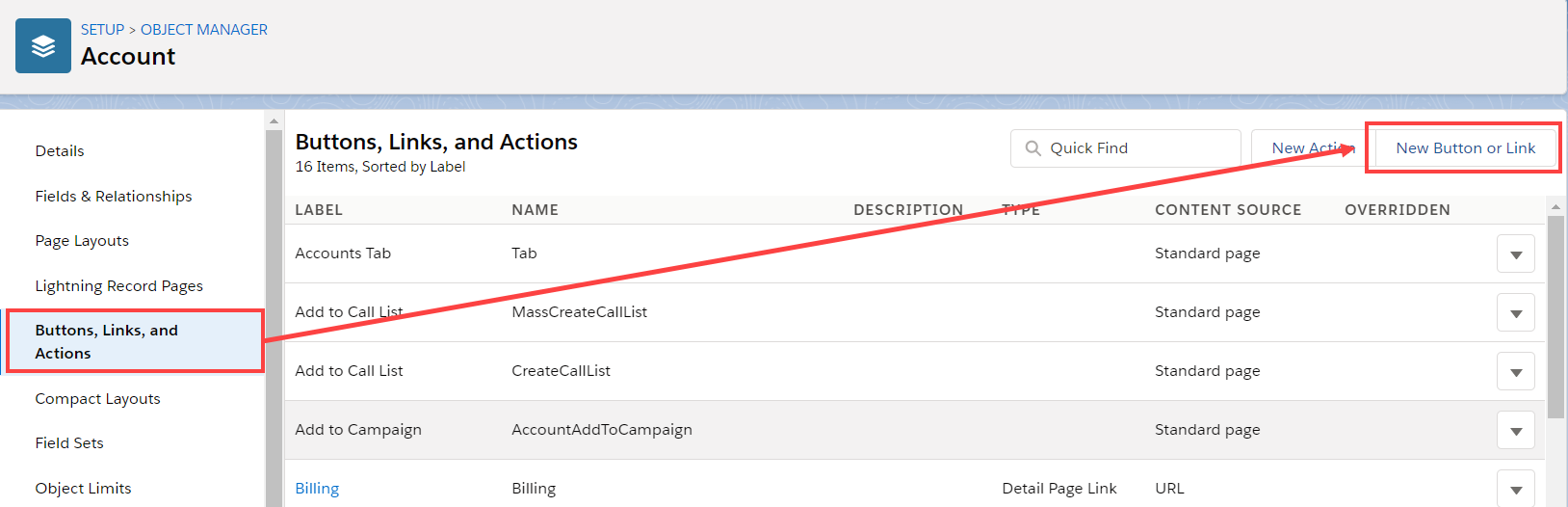Image resolution: width=1568 pixels, height=507 pixels.
Task: Go to the Setup breadcrumb link
Action: (102, 30)
